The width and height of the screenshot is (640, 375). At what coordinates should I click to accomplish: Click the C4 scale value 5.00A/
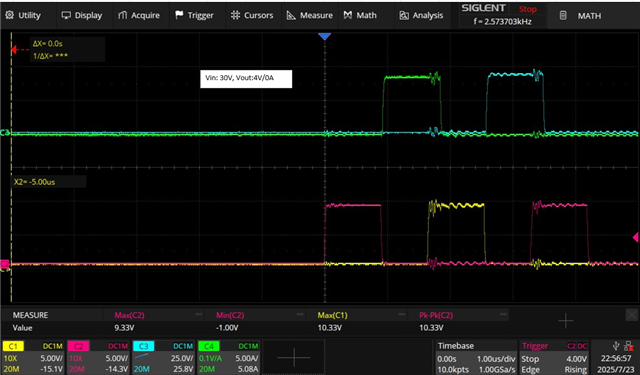247,358
